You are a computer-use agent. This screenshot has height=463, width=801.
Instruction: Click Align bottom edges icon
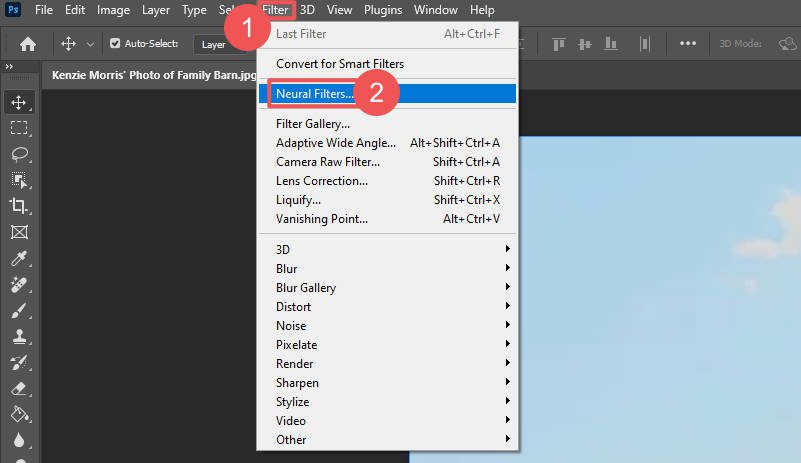tap(610, 44)
